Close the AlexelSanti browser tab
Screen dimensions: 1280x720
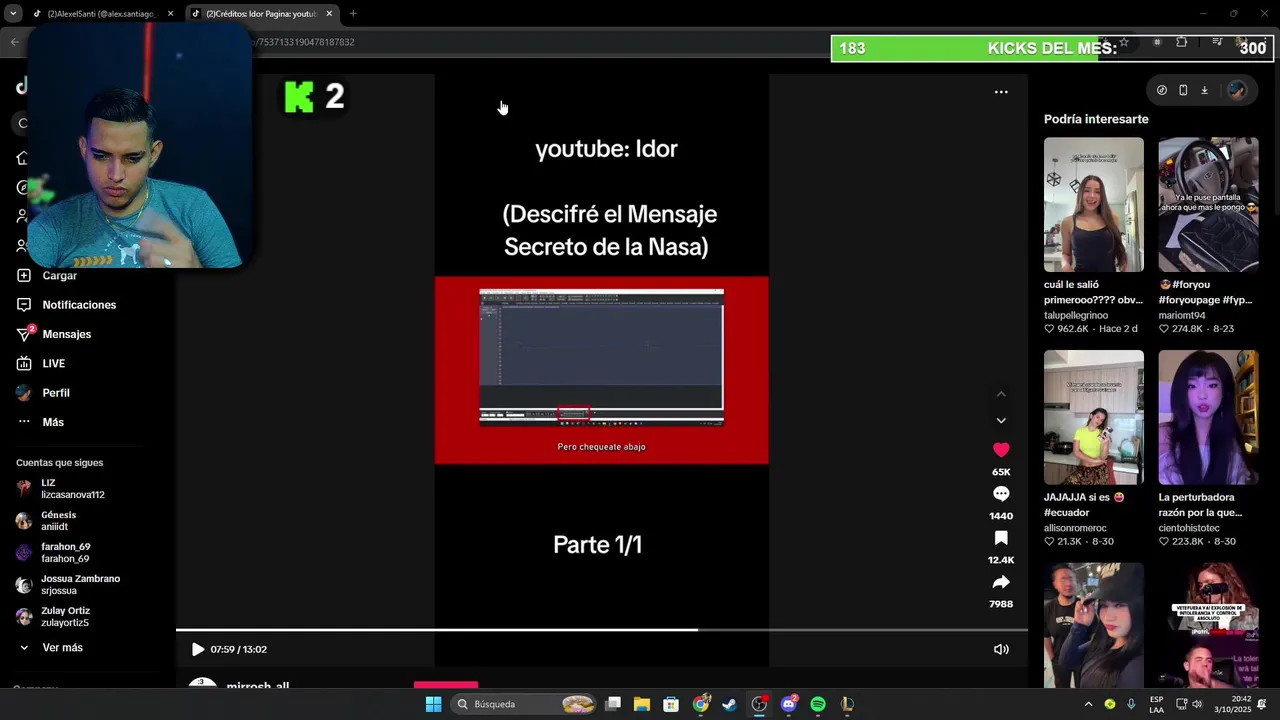tap(170, 14)
